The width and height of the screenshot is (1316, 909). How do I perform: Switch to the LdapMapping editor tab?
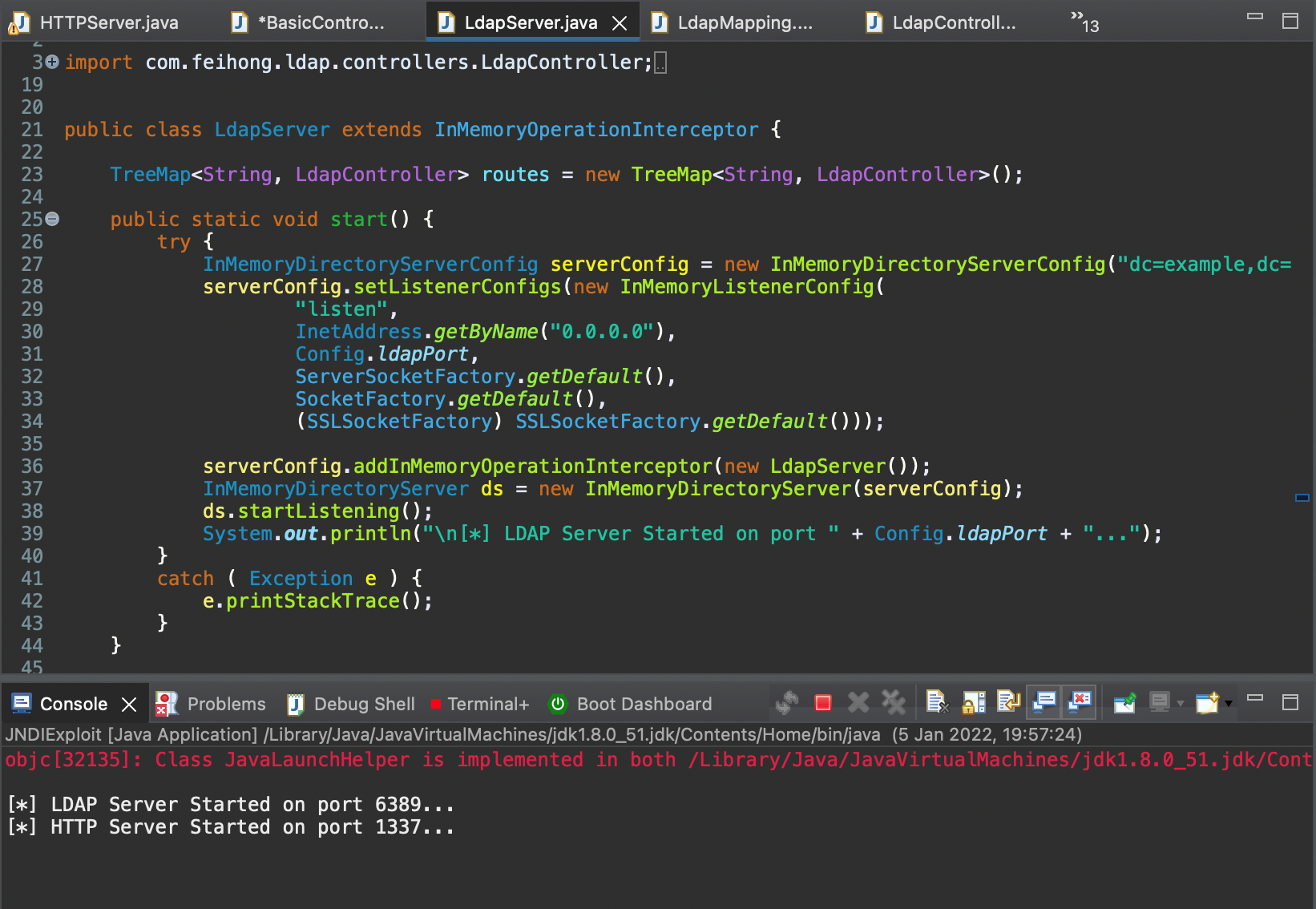[x=732, y=22]
